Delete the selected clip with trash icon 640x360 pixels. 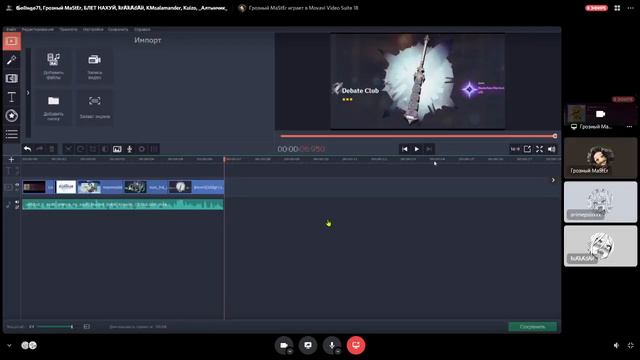pyautogui.click(x=52, y=149)
